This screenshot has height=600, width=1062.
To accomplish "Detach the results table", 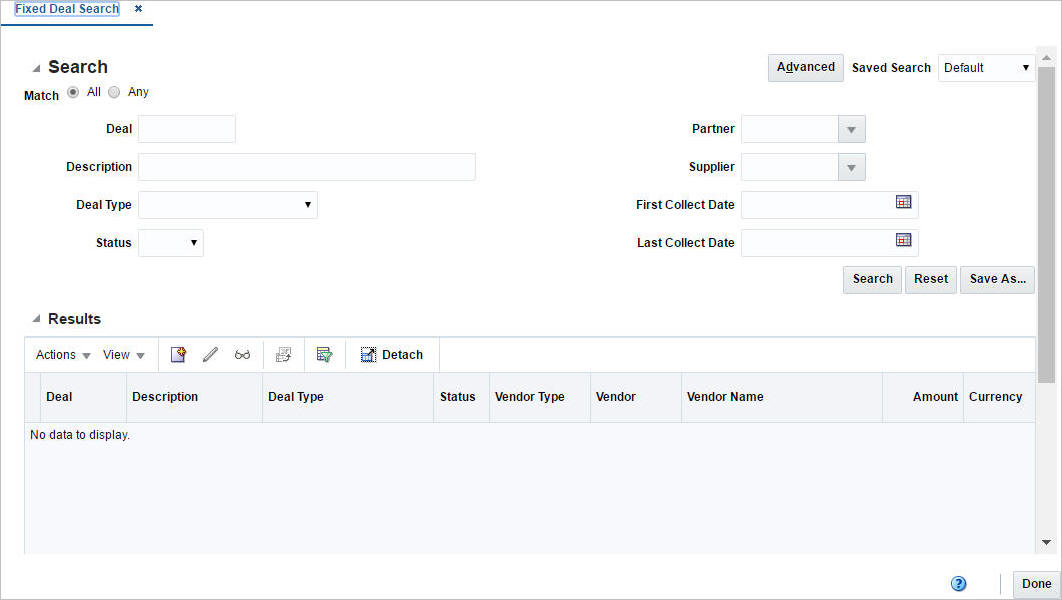I will (x=392, y=354).
